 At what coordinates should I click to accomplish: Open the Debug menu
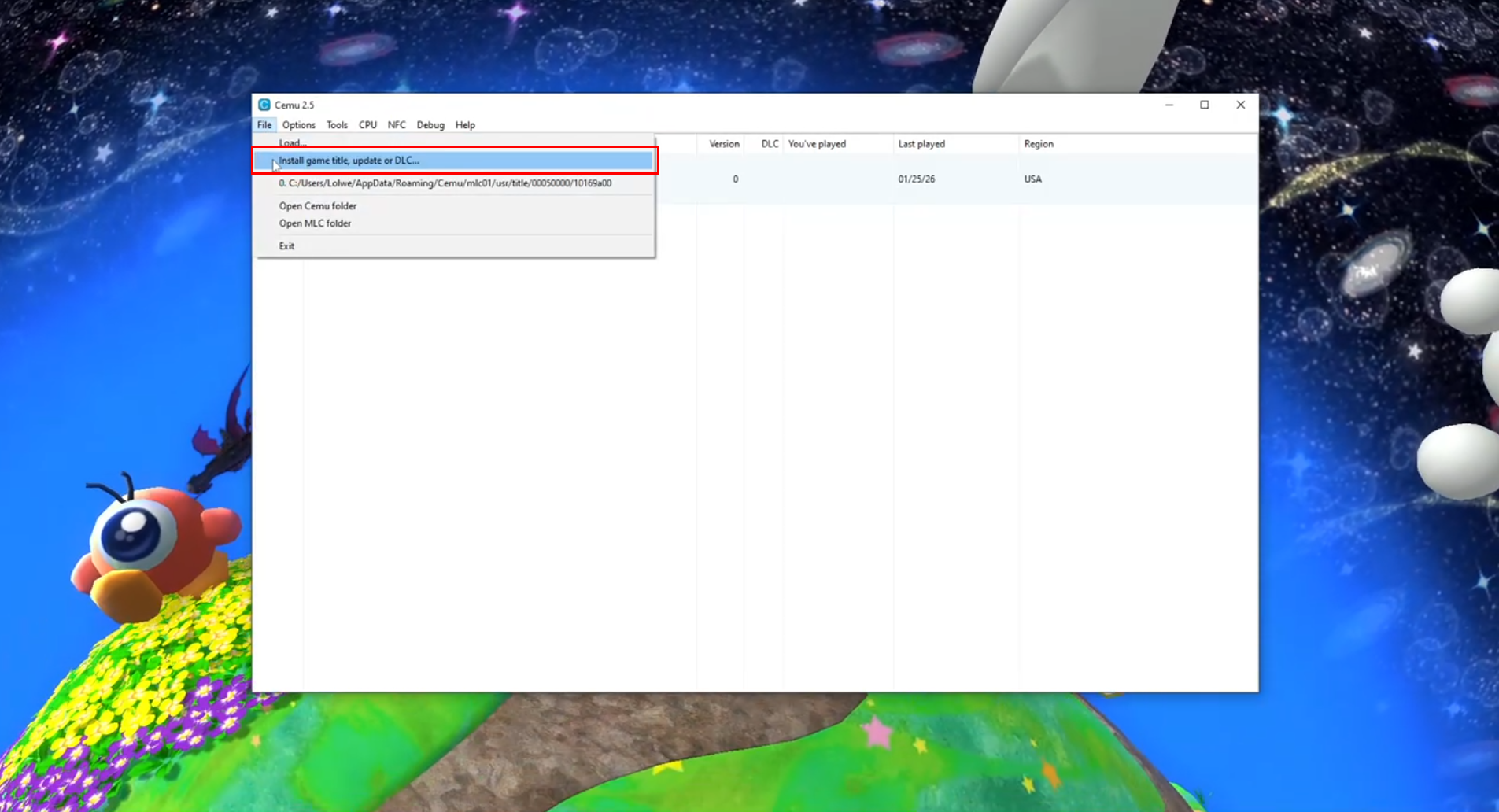tap(430, 124)
